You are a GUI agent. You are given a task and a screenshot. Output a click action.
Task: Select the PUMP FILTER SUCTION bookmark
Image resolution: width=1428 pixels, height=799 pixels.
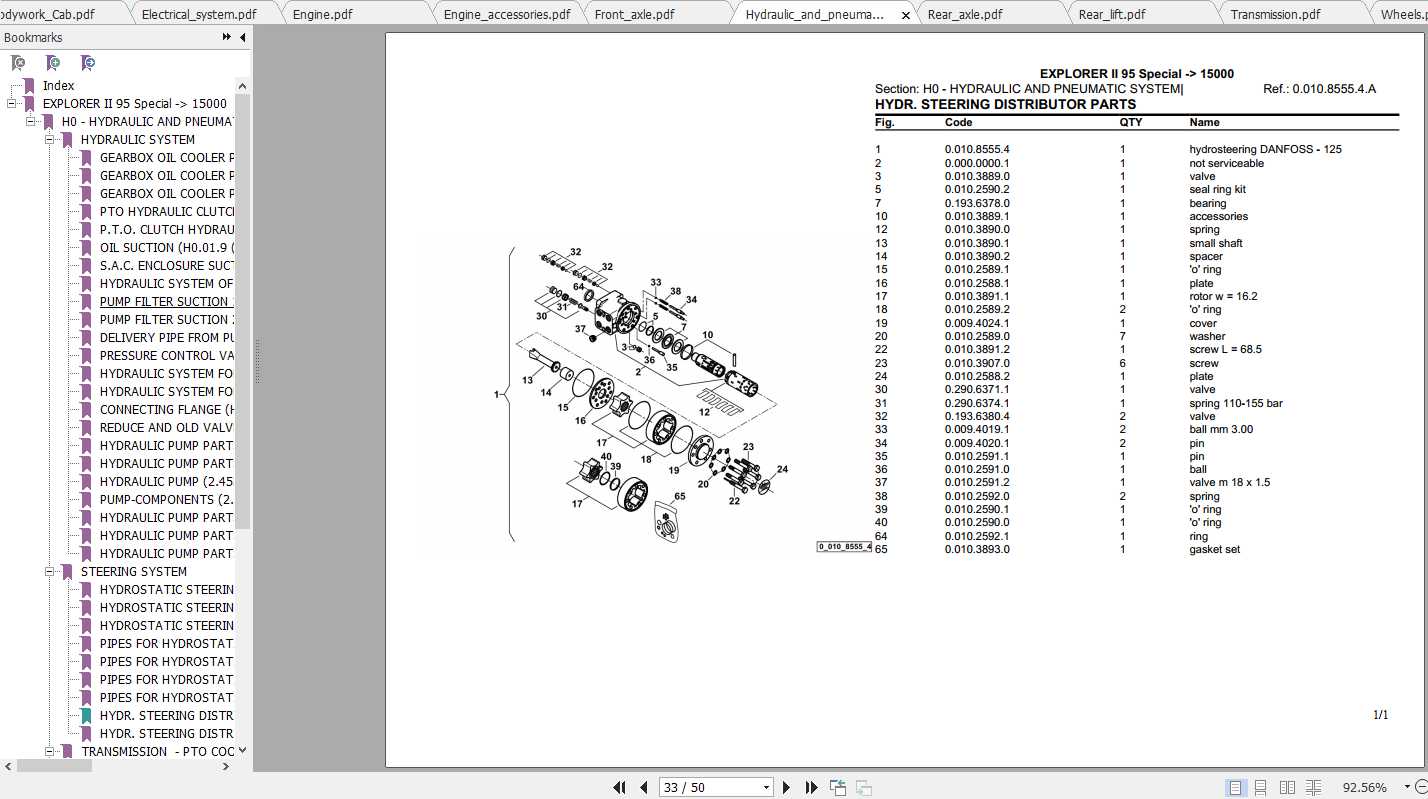click(x=165, y=301)
